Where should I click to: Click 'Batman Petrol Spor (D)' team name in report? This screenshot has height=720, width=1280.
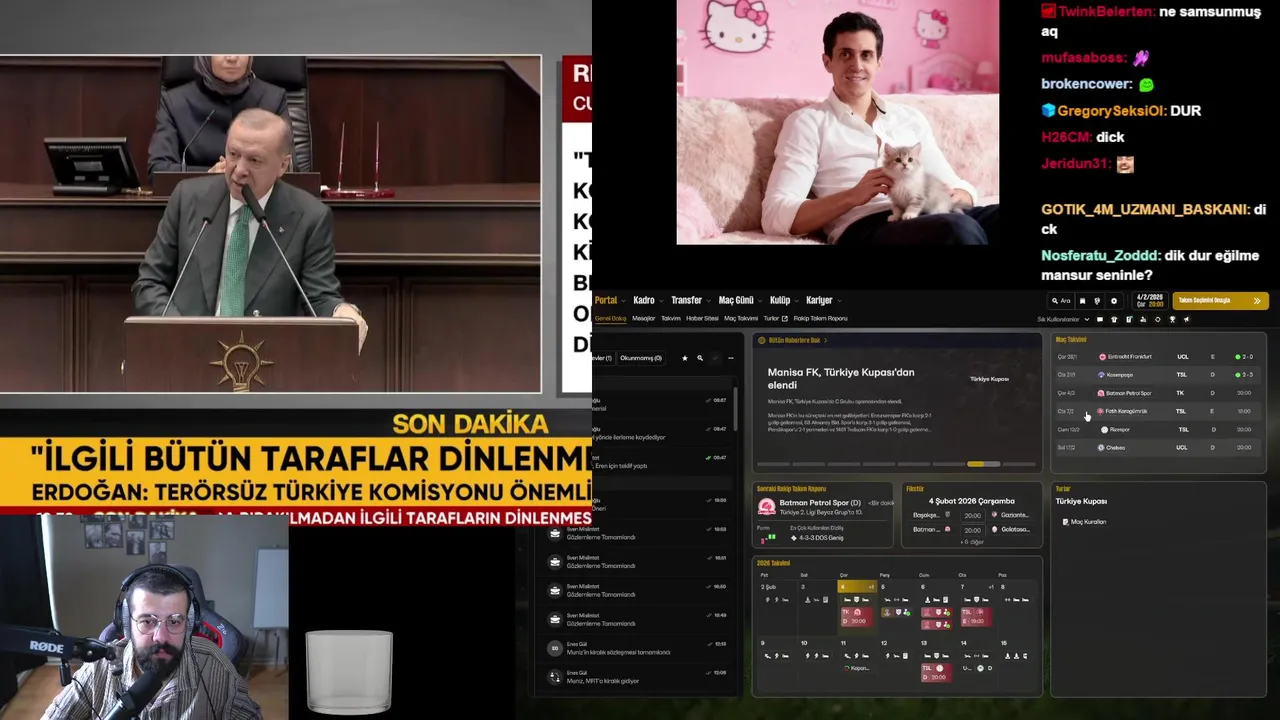click(820, 503)
